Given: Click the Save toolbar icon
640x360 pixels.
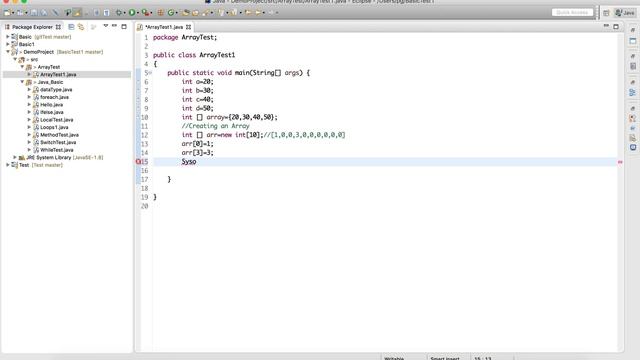Looking at the screenshot, I should tap(34, 13).
